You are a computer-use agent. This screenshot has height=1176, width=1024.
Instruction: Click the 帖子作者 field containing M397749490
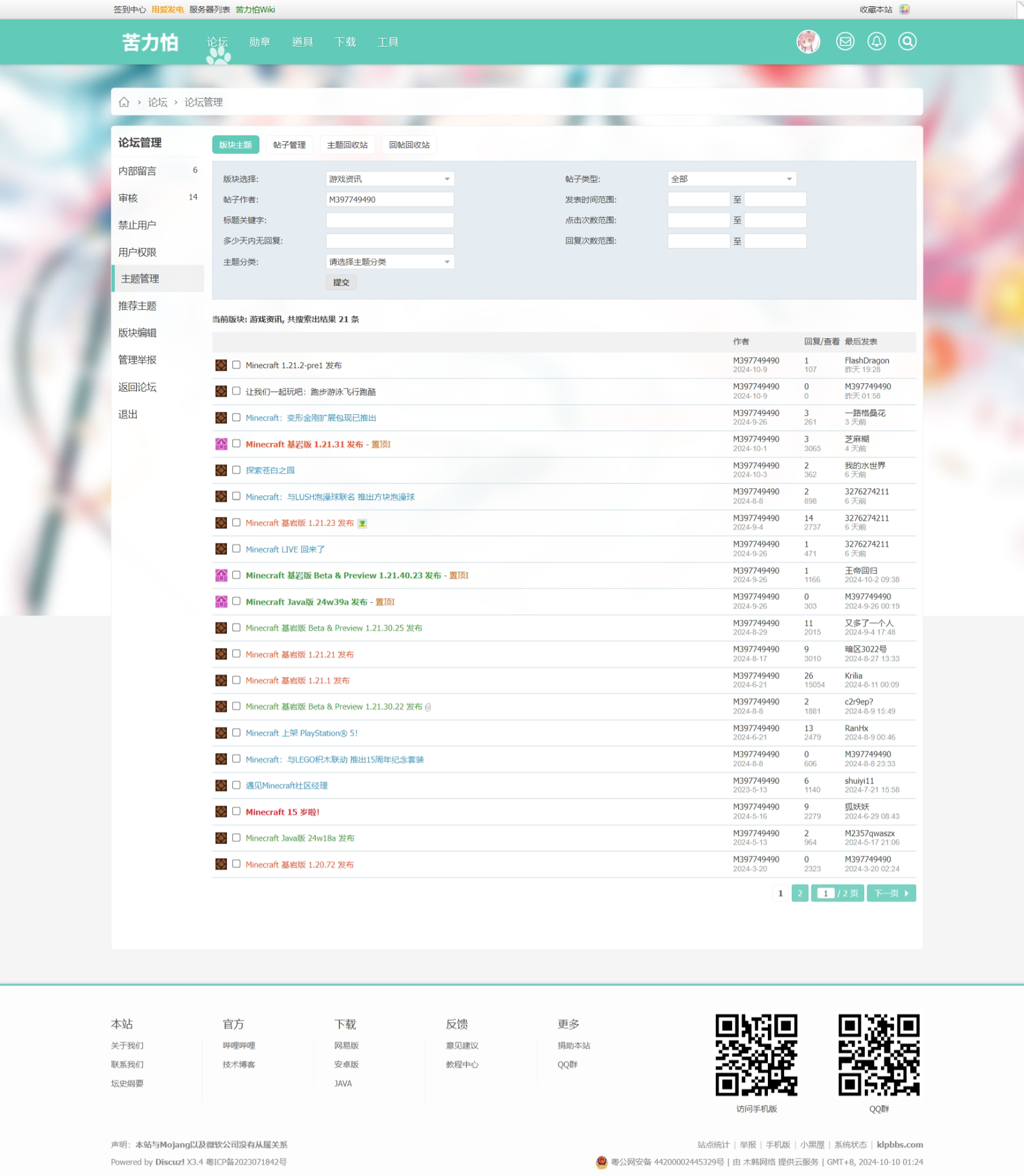(x=390, y=199)
